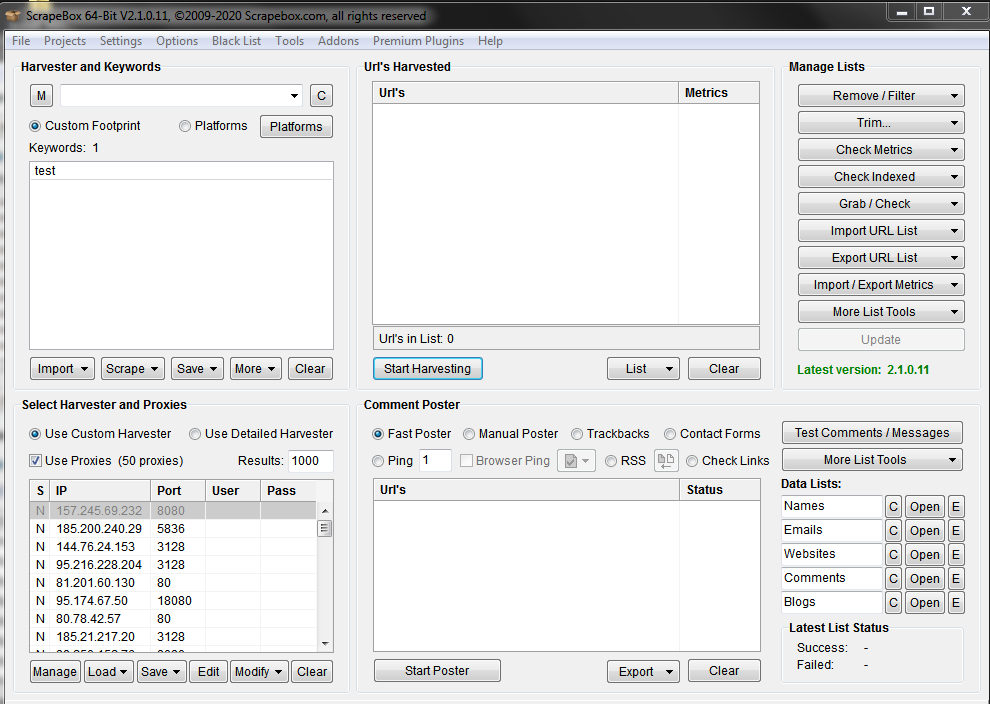This screenshot has width=990, height=704.
Task: Click E button next to Comments list
Action: pos(955,579)
